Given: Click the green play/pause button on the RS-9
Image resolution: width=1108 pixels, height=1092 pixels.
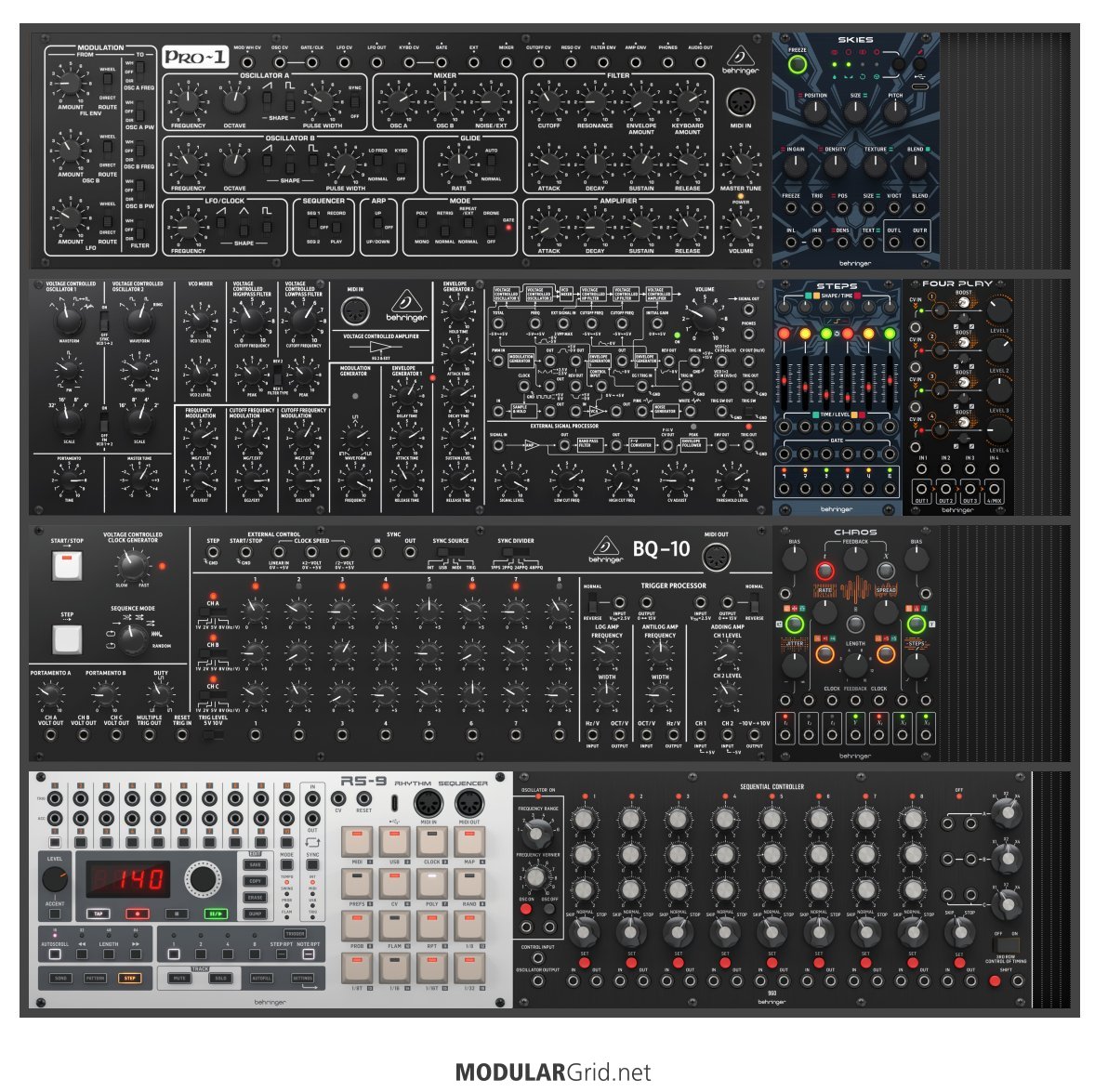Looking at the screenshot, I should [216, 914].
